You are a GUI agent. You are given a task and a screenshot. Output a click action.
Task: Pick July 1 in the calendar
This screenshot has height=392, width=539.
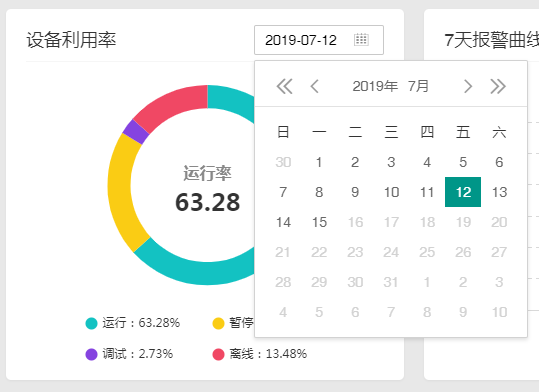(319, 162)
